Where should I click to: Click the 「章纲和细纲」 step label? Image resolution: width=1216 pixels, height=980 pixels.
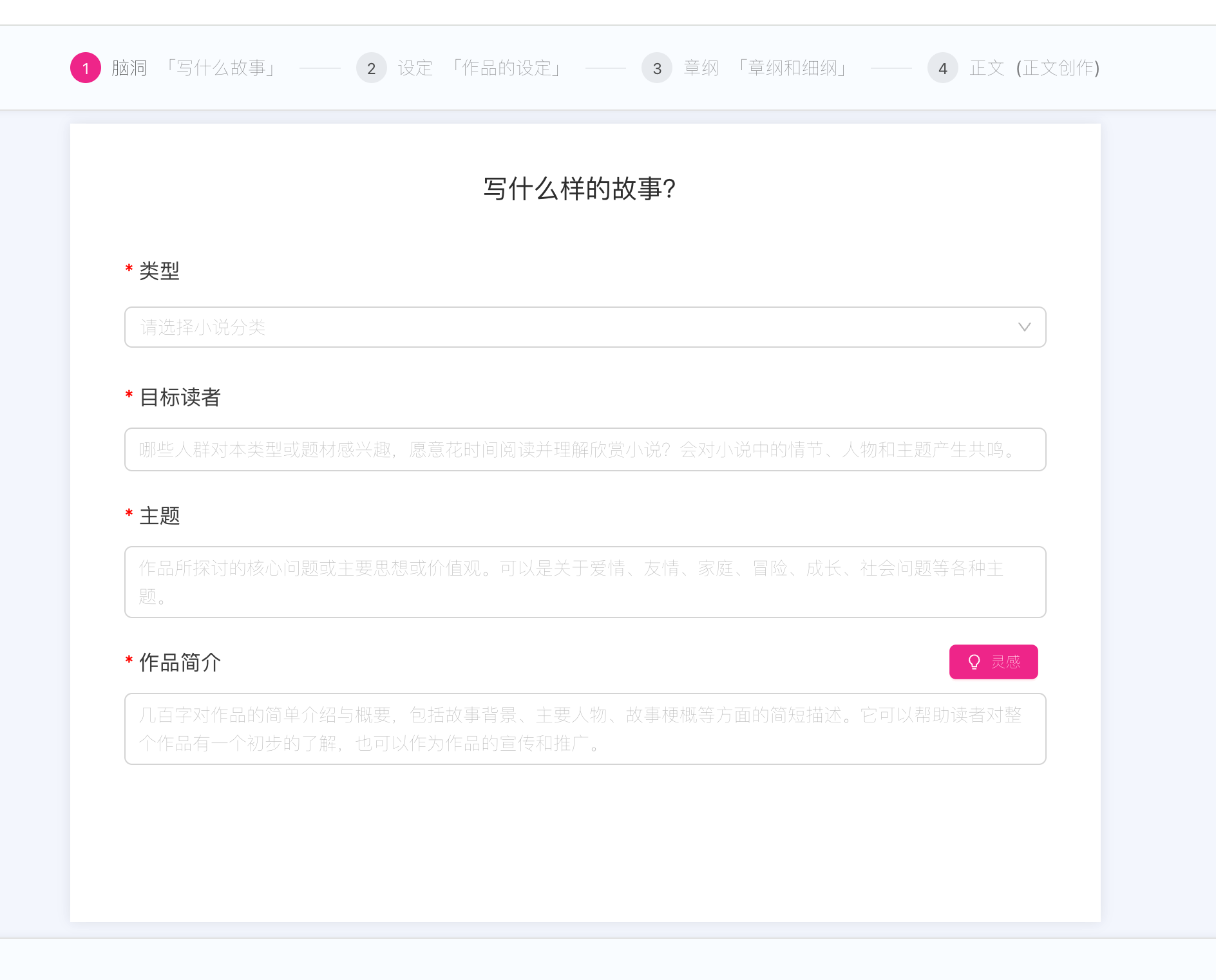(793, 68)
